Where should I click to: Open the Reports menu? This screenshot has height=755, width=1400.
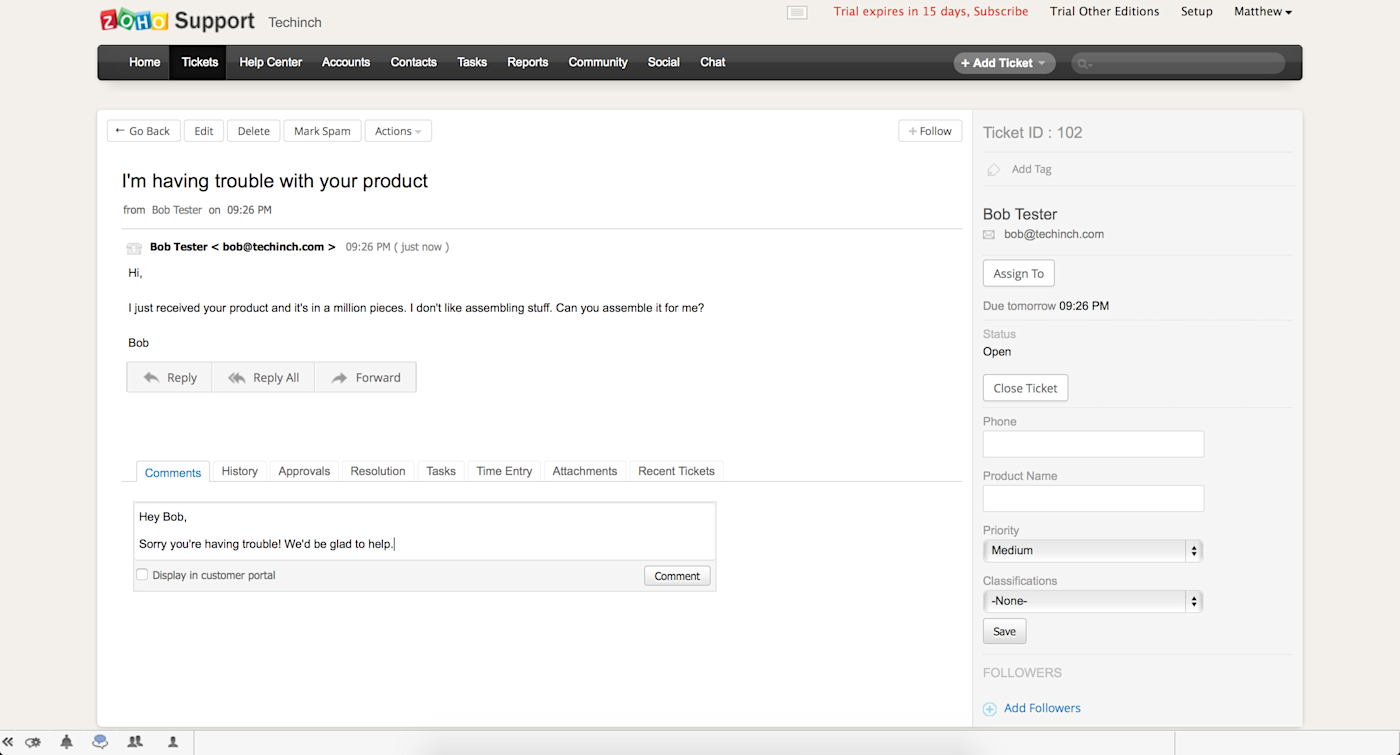click(528, 62)
